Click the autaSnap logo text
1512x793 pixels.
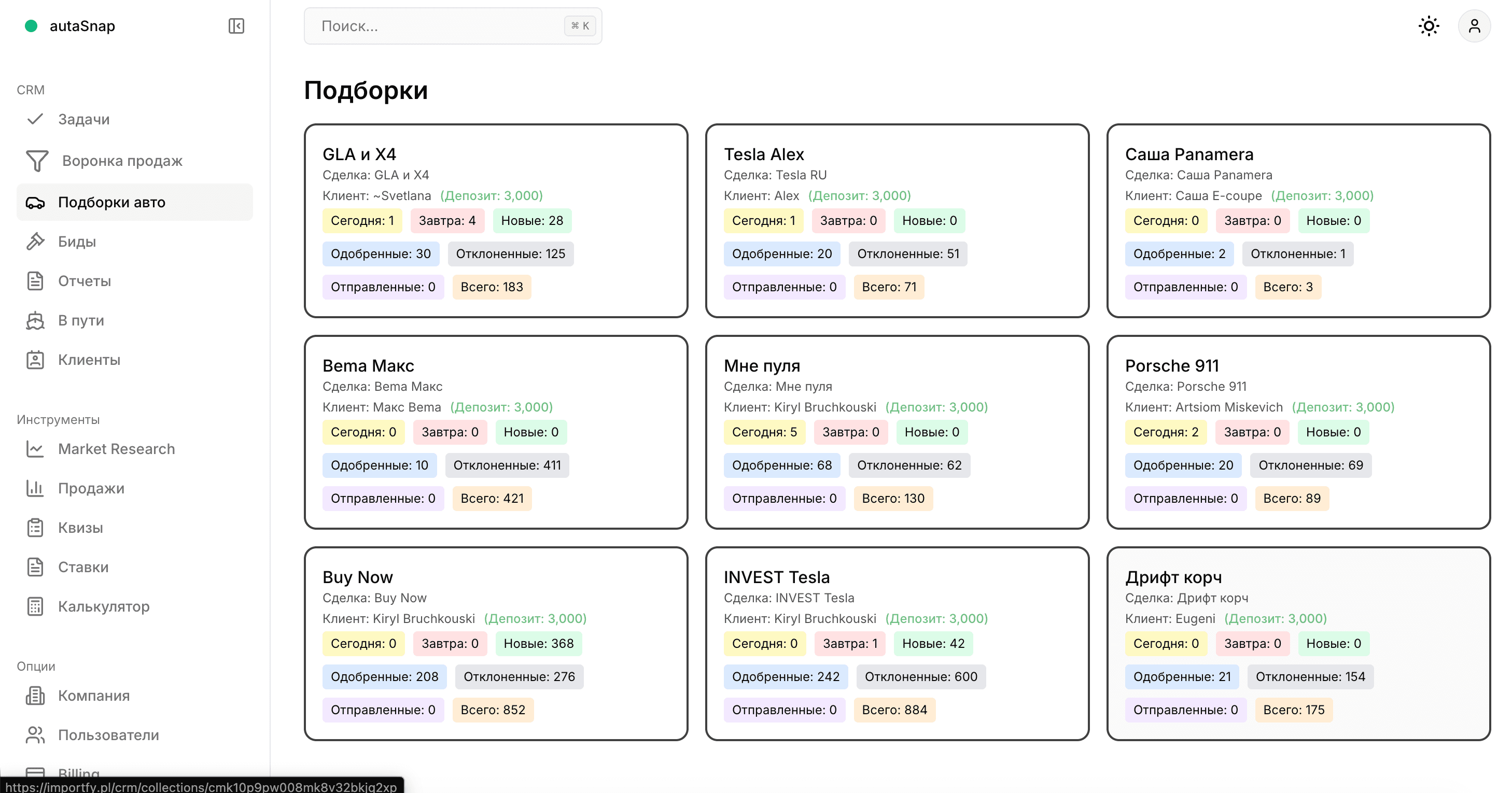click(82, 26)
